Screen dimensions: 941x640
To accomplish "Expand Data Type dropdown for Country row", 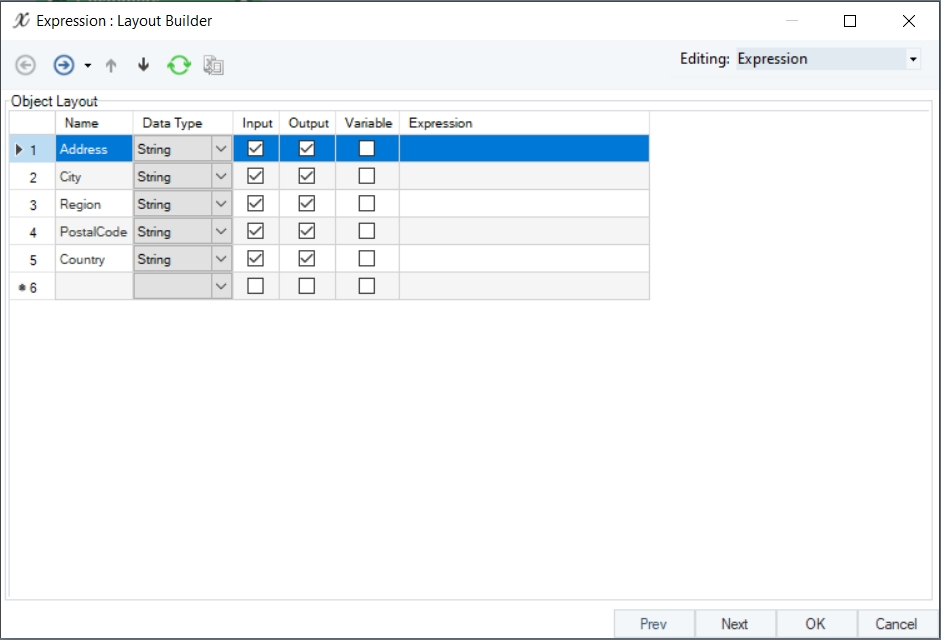I will point(221,259).
